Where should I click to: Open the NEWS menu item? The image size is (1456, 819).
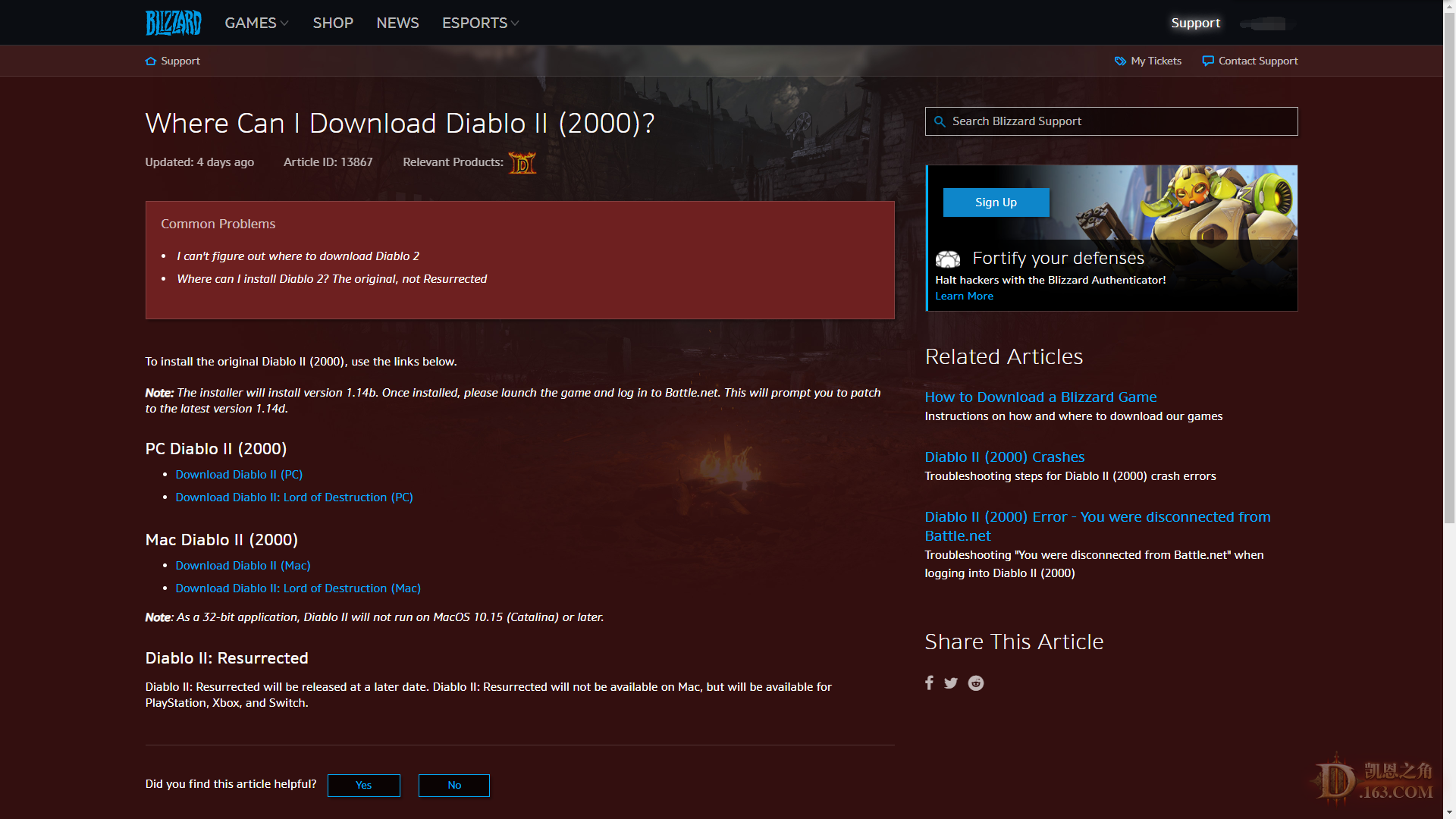(397, 23)
